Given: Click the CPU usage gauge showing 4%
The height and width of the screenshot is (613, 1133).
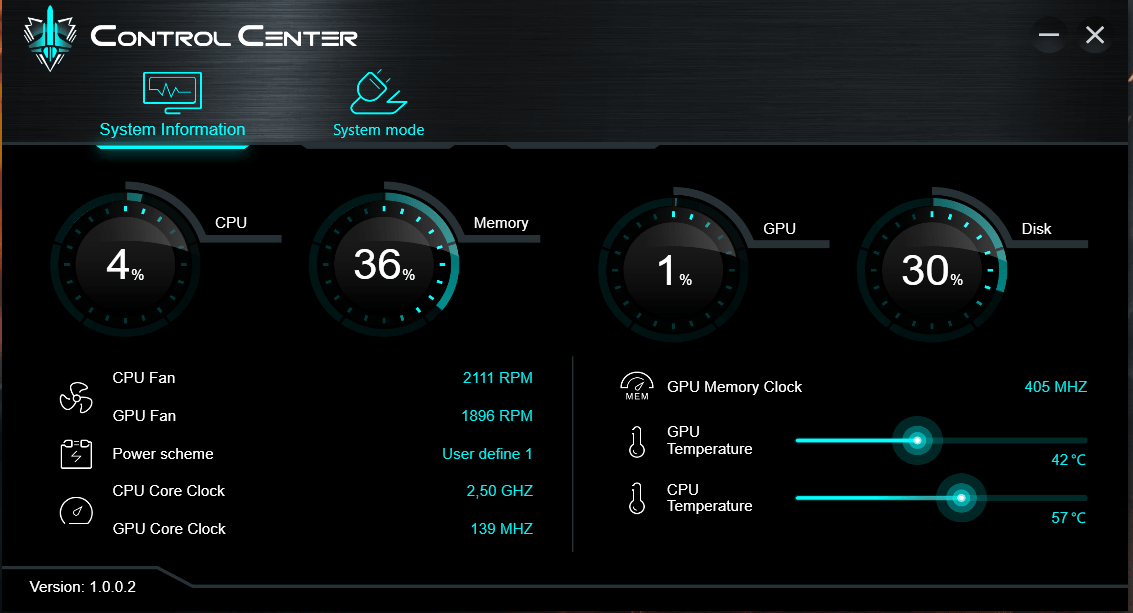Looking at the screenshot, I should click(x=125, y=263).
